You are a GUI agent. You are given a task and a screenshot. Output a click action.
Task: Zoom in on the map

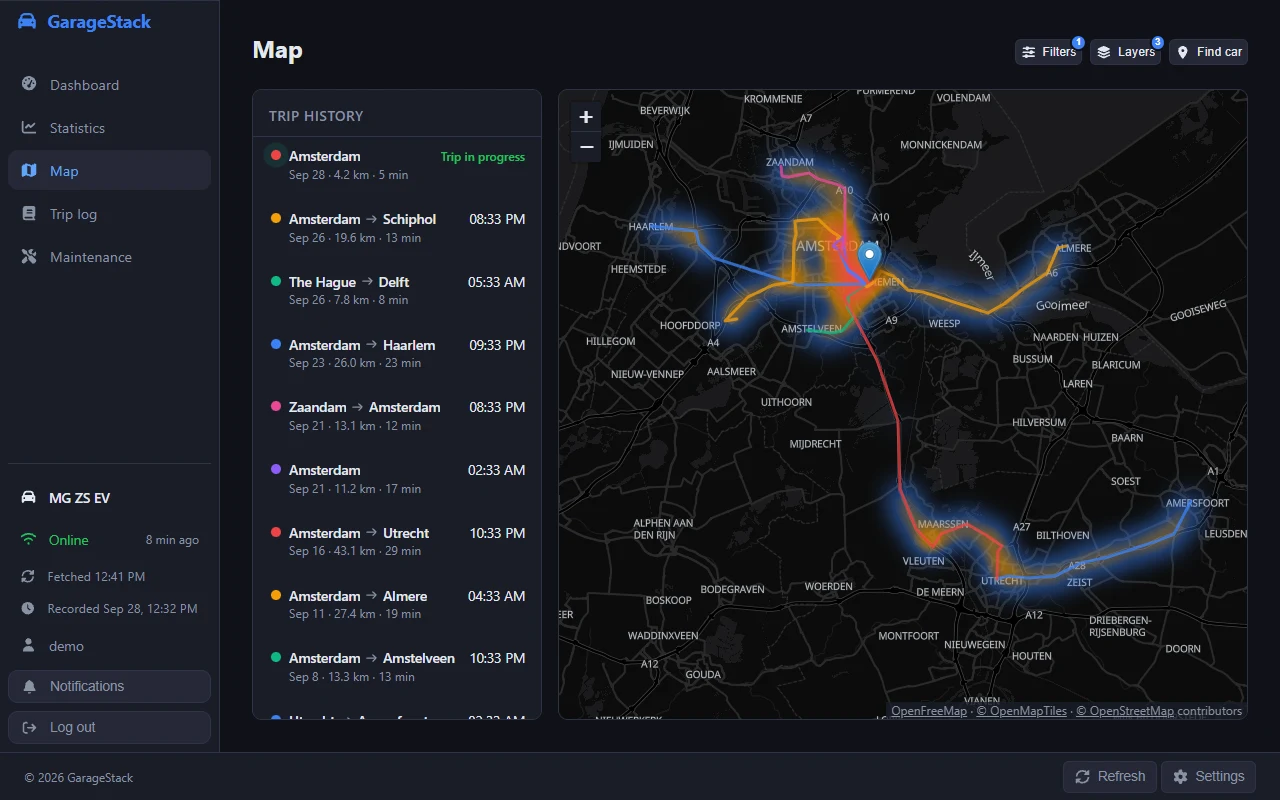point(586,117)
